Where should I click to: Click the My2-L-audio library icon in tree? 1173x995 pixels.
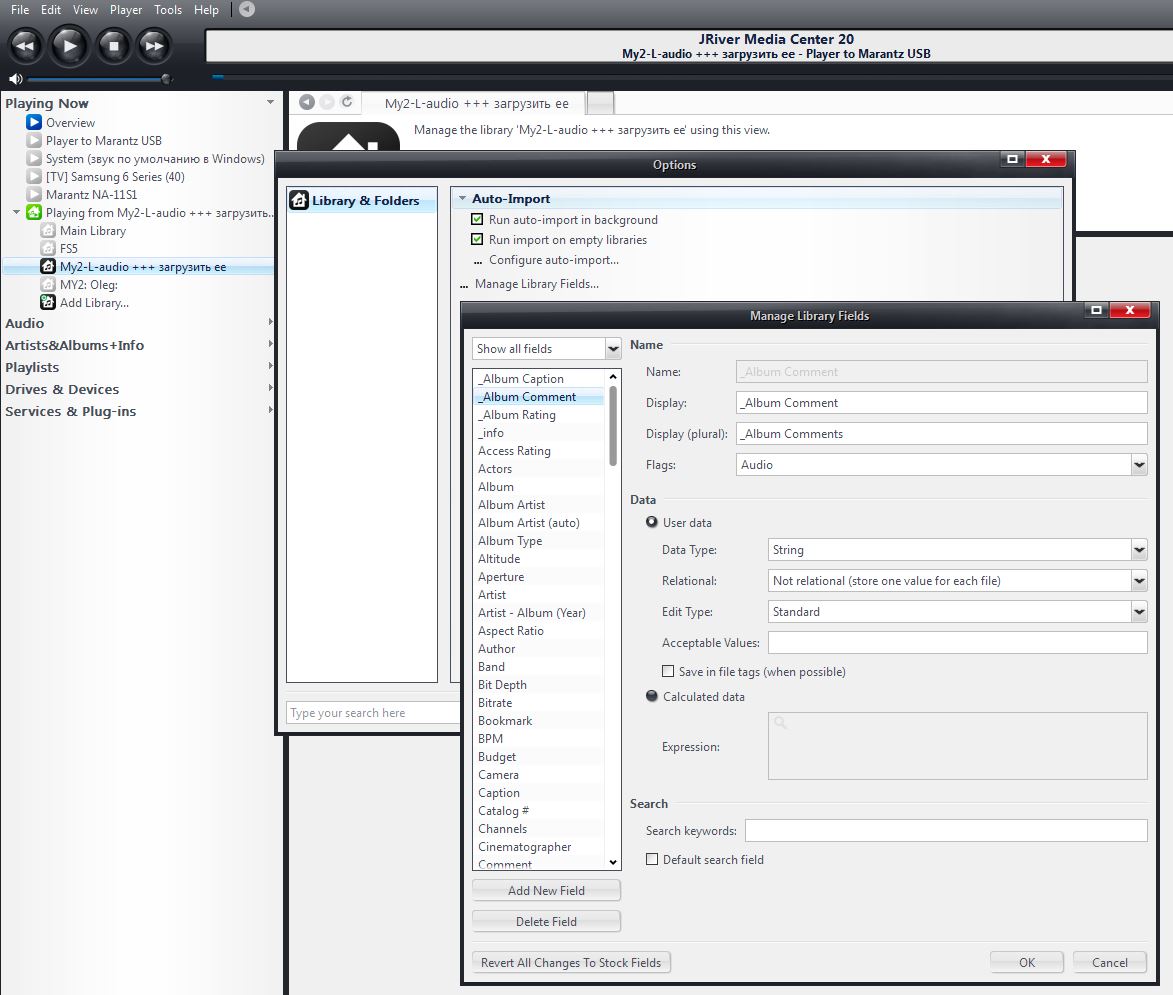[x=48, y=266]
